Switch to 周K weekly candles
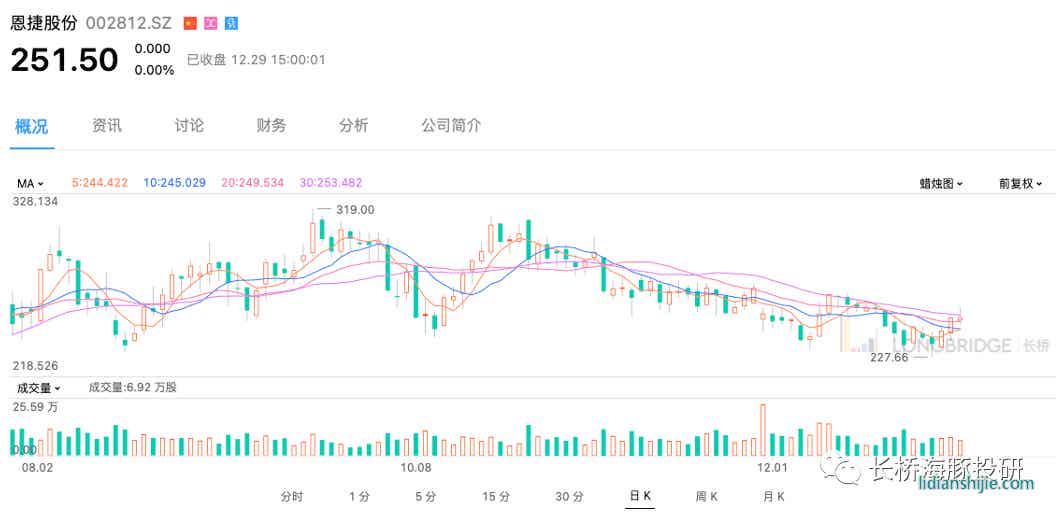Image resolution: width=1058 pixels, height=516 pixels. 707,496
